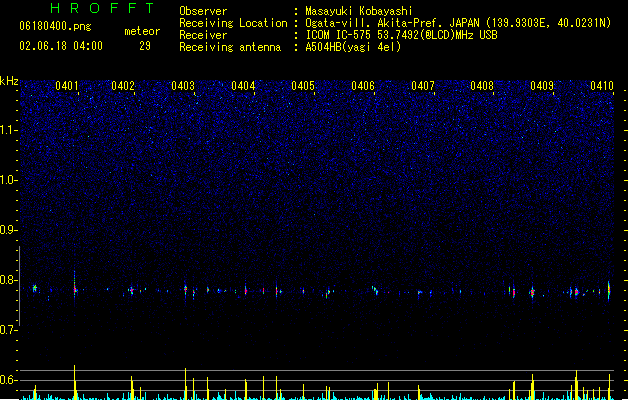Screen dimensions: 629x400
Task: Click the meteor echo at the 0410 edge
Action: 609,290
